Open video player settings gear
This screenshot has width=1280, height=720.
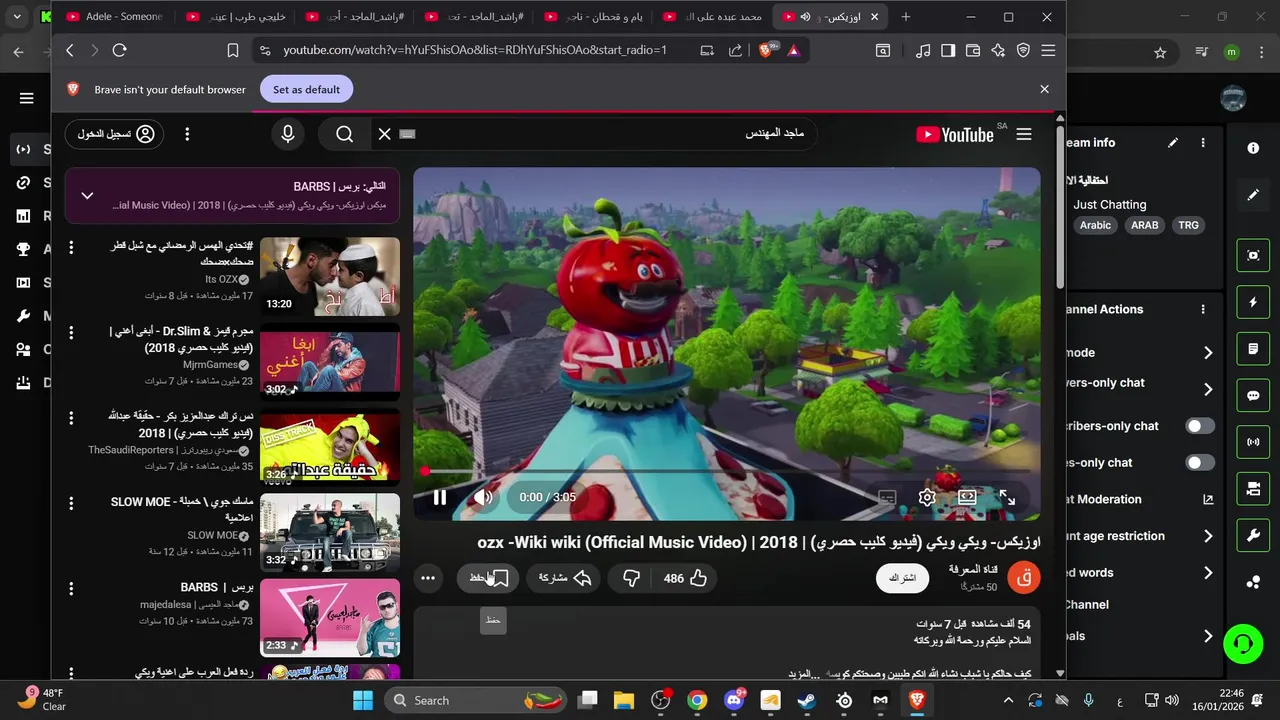coord(927,497)
